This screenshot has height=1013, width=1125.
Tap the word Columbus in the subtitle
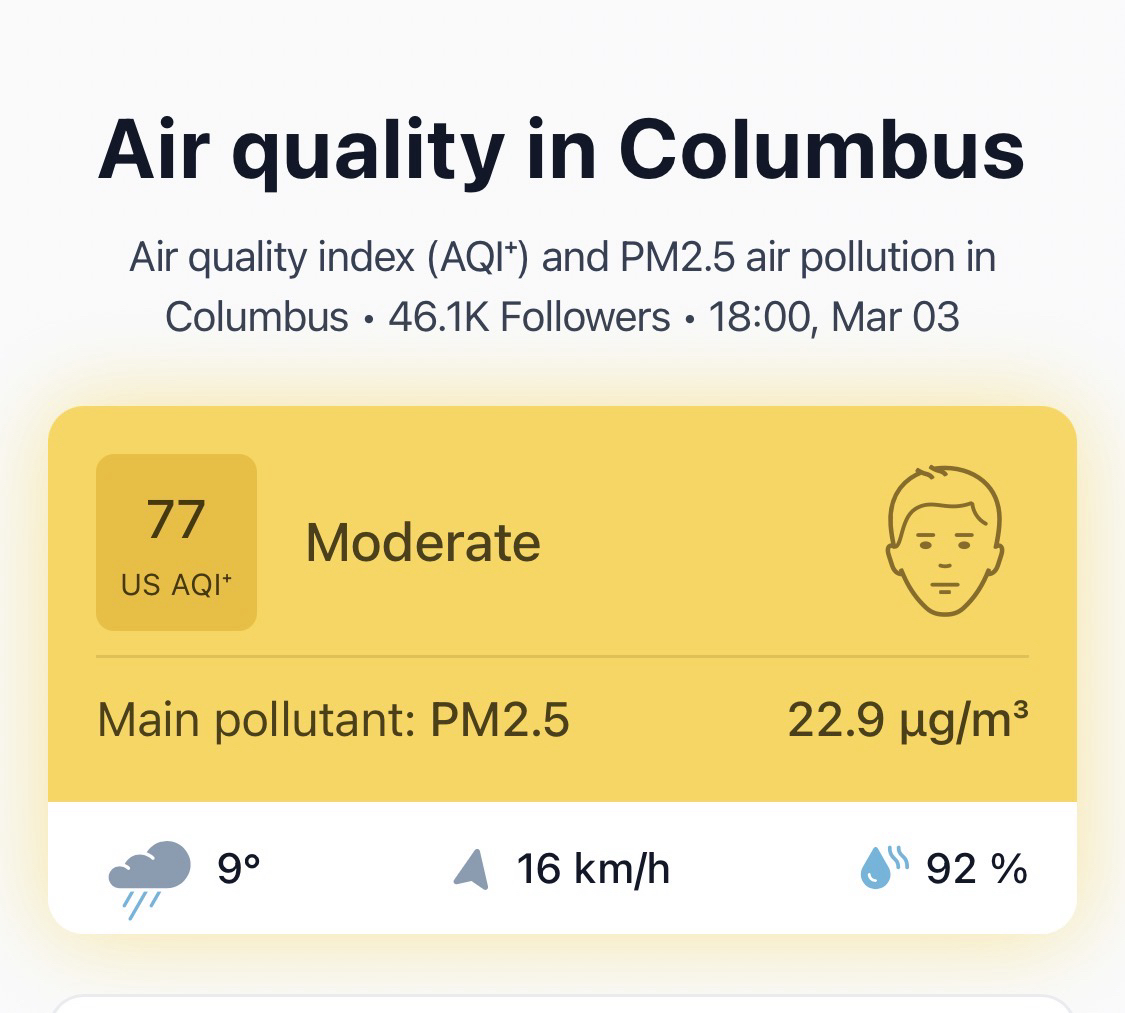256,317
